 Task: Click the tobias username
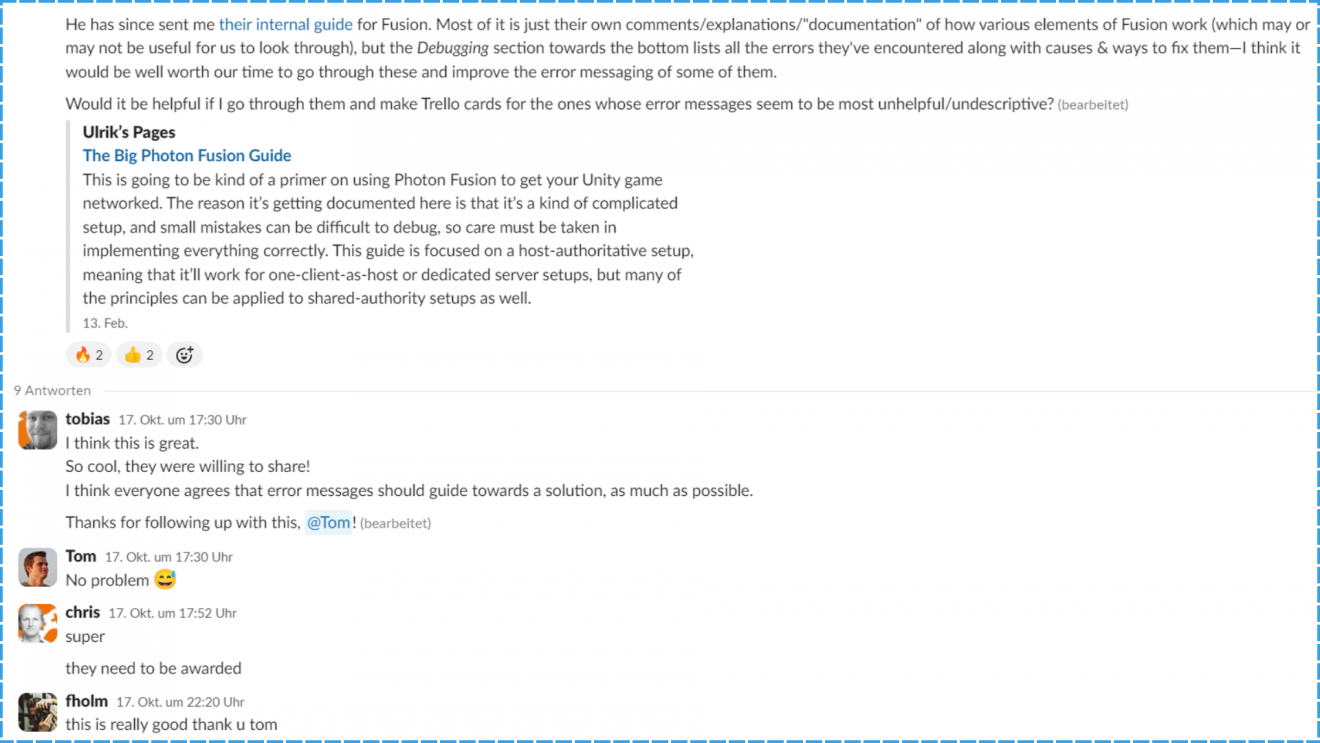click(x=87, y=419)
